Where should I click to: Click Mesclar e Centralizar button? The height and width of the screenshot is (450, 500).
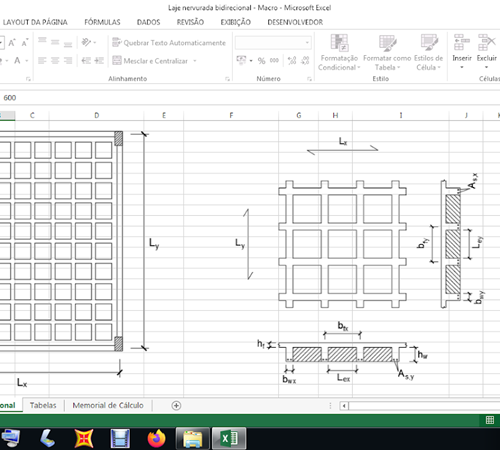[150, 61]
